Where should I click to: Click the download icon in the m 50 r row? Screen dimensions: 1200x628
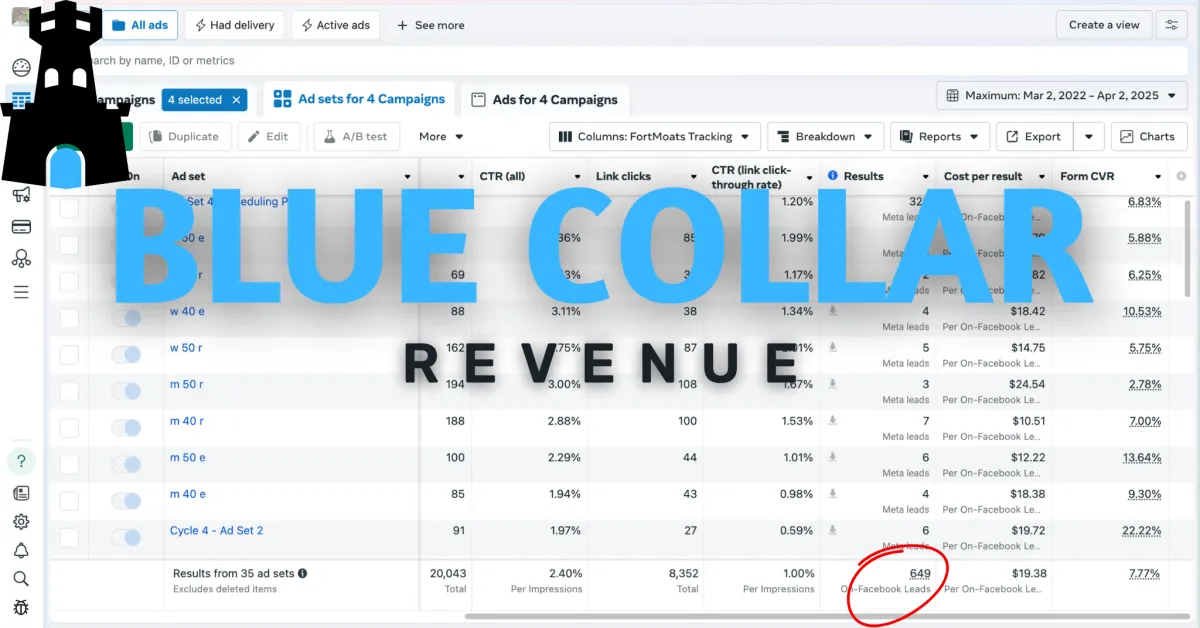pyautogui.click(x=832, y=384)
